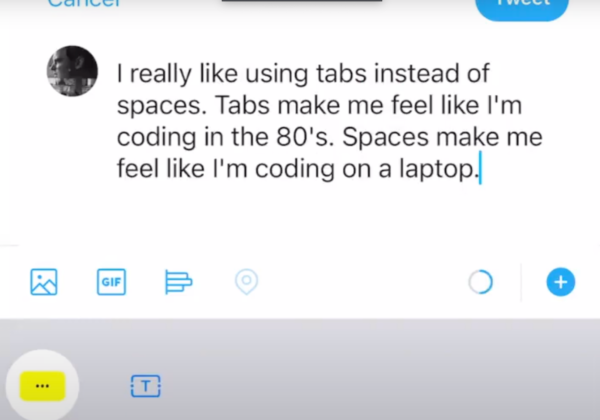Open the GIF picker
600x420 pixels.
click(x=111, y=282)
